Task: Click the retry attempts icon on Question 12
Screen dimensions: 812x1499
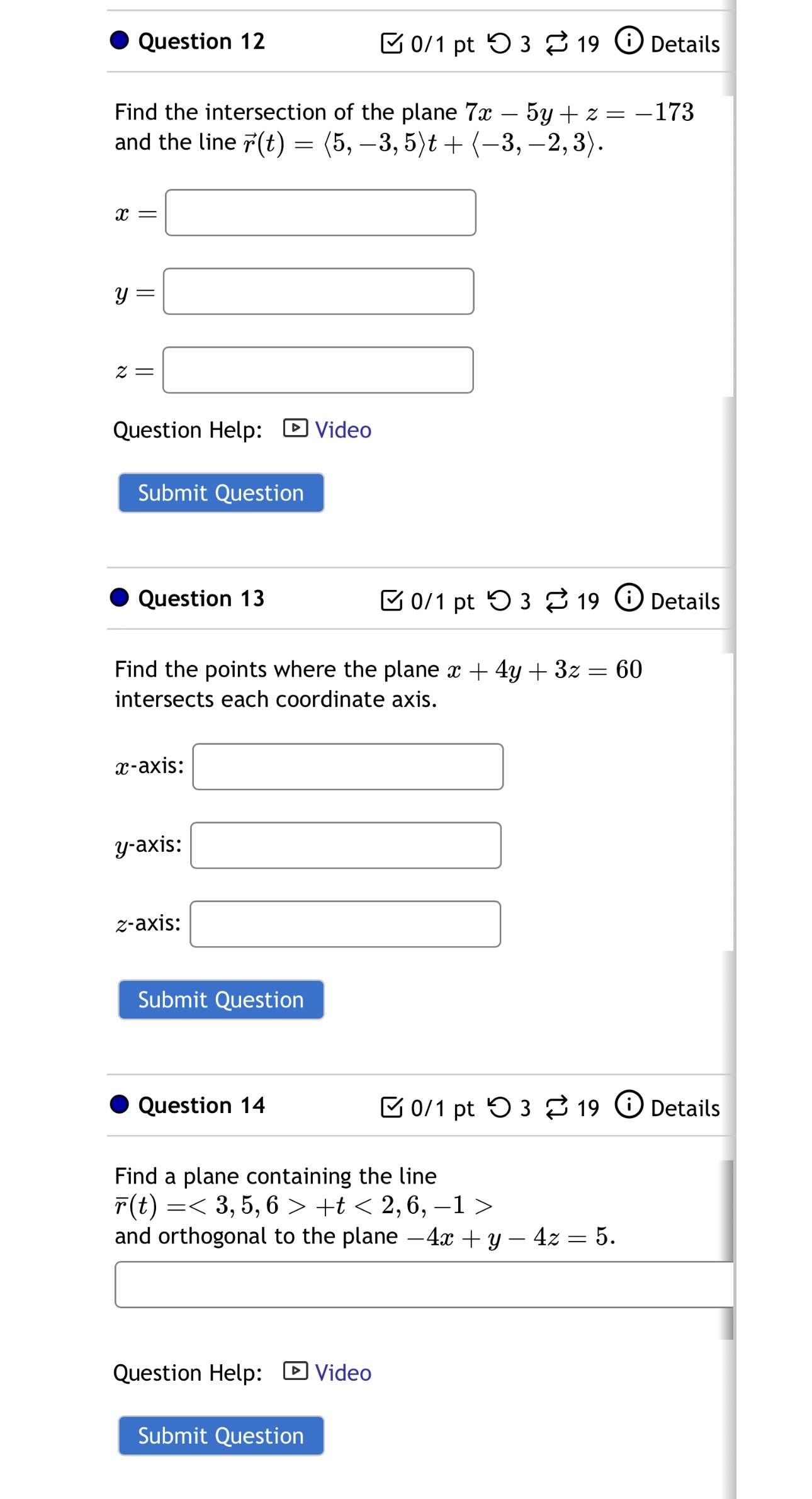Action: tap(499, 43)
